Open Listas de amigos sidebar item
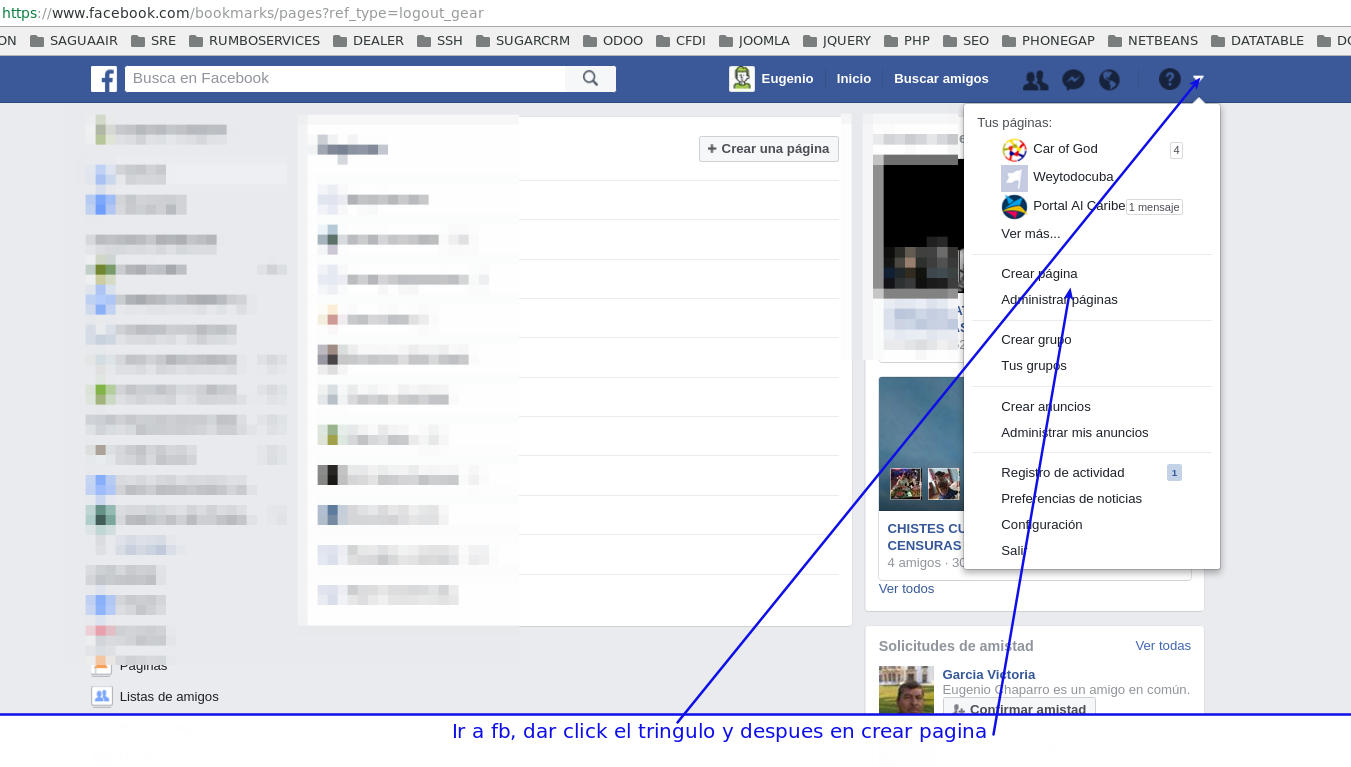Screen dimensions: 1351x767 pos(169,697)
